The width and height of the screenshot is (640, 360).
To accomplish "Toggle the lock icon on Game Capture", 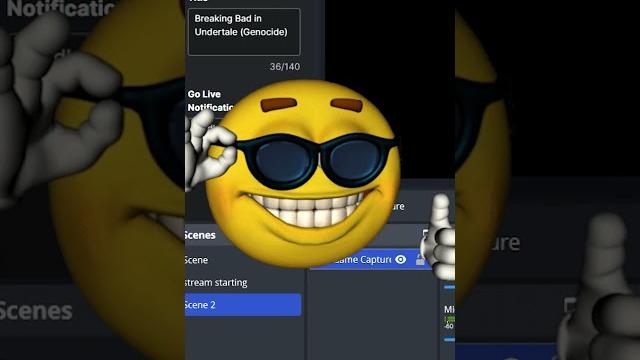I will [420, 260].
